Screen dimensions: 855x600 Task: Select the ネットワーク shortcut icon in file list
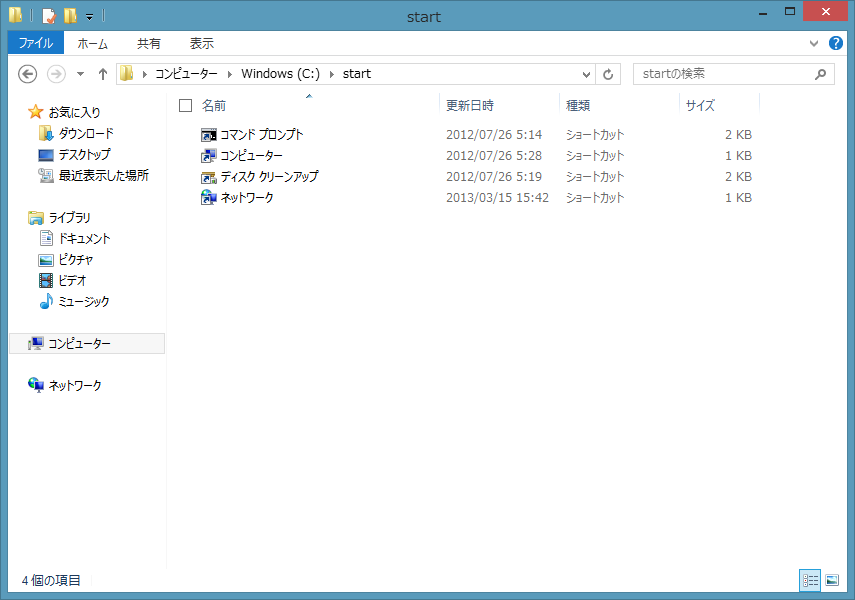208,197
